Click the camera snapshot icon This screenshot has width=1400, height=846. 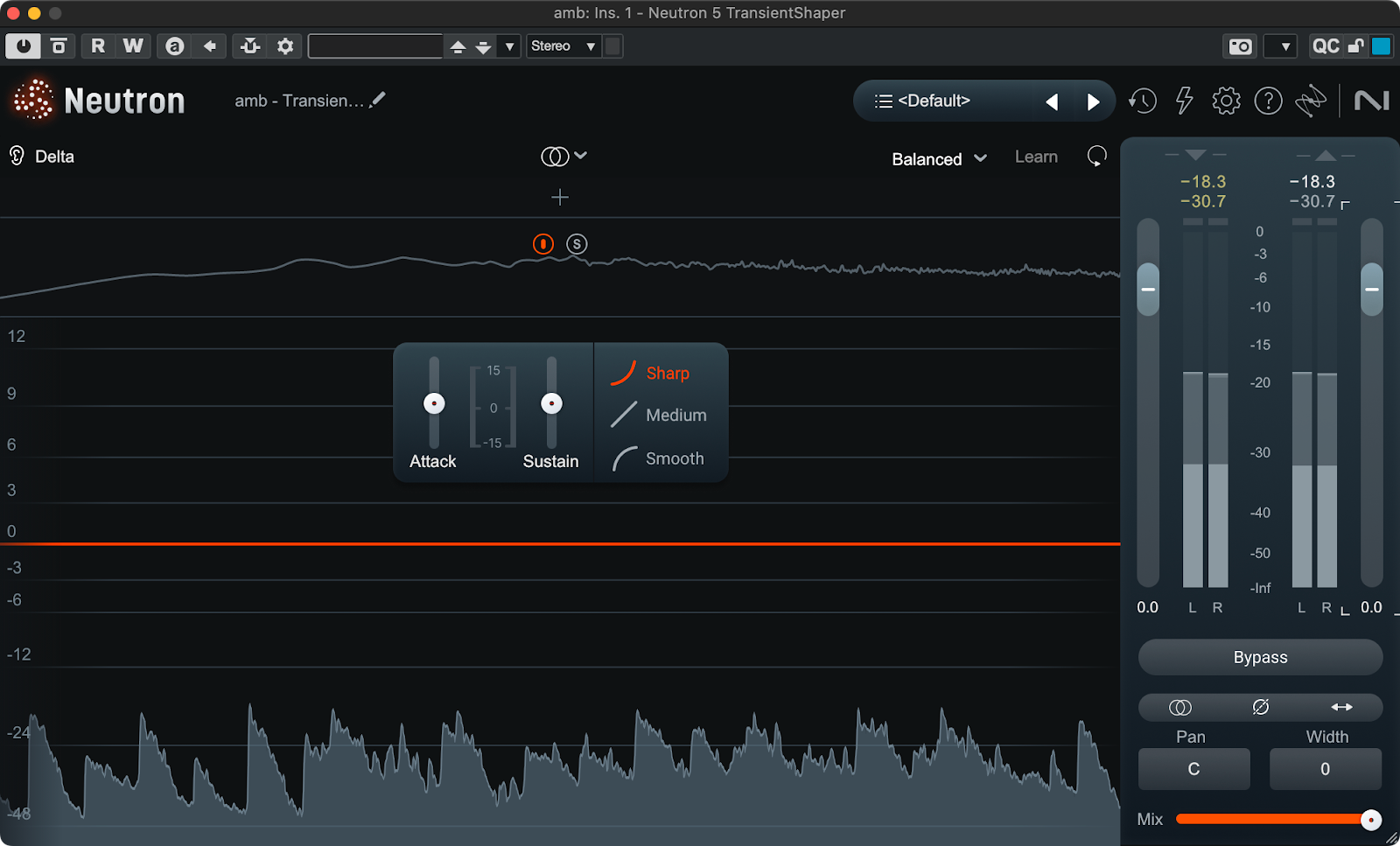(x=1240, y=46)
